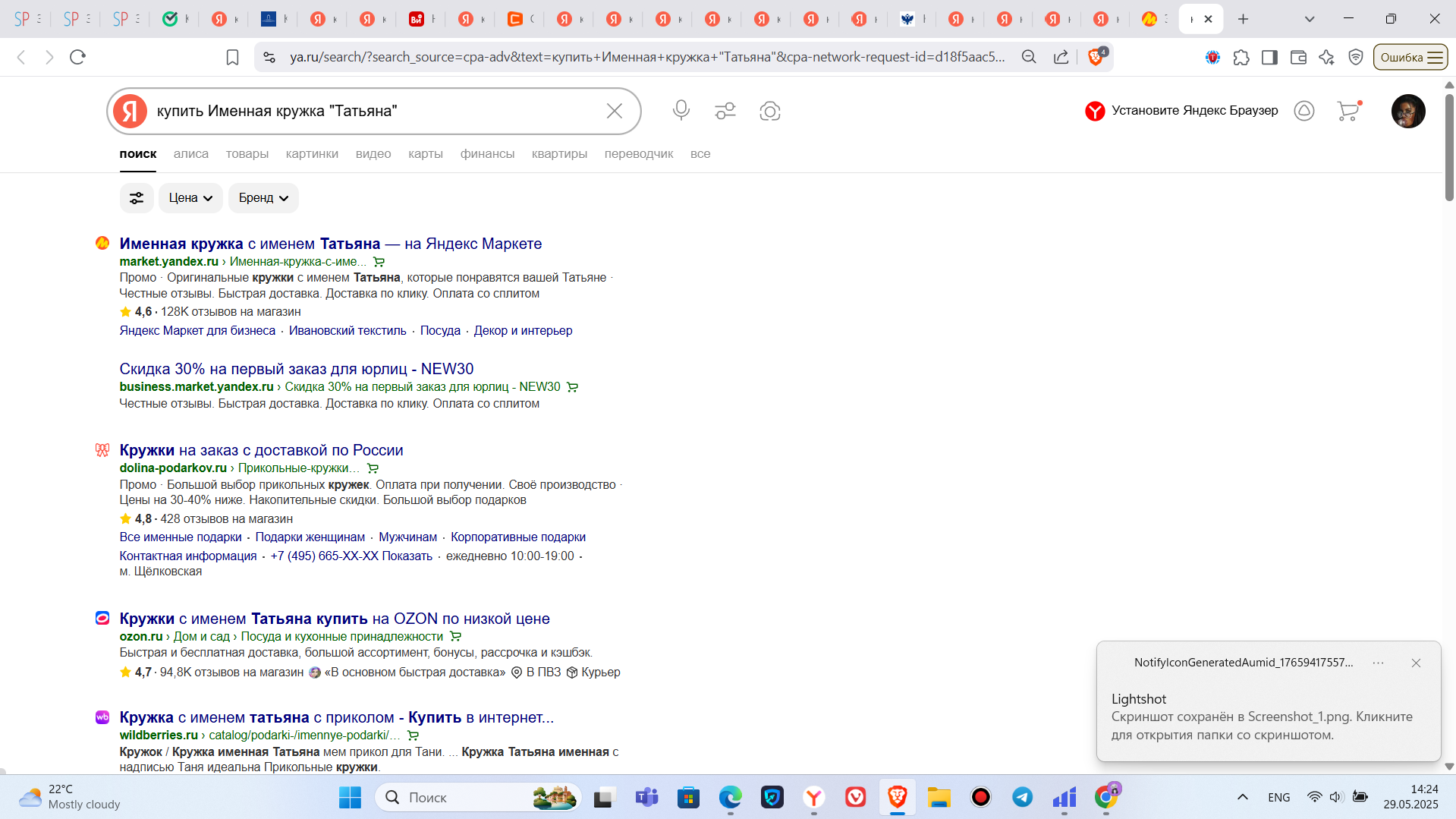Open File Explorer folder in taskbar
Viewport: 1456px width, 819px height.
point(939,797)
